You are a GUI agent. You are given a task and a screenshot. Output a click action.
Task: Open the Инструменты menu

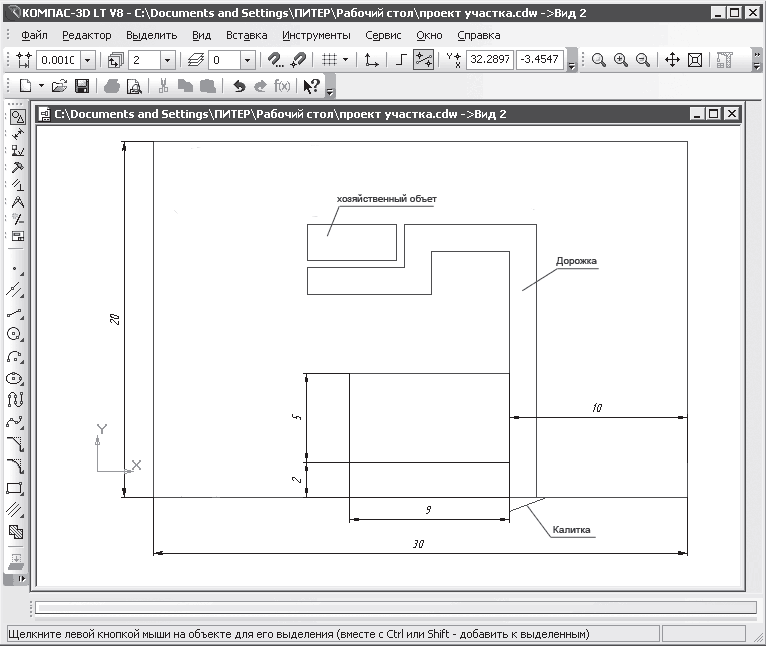click(x=317, y=35)
